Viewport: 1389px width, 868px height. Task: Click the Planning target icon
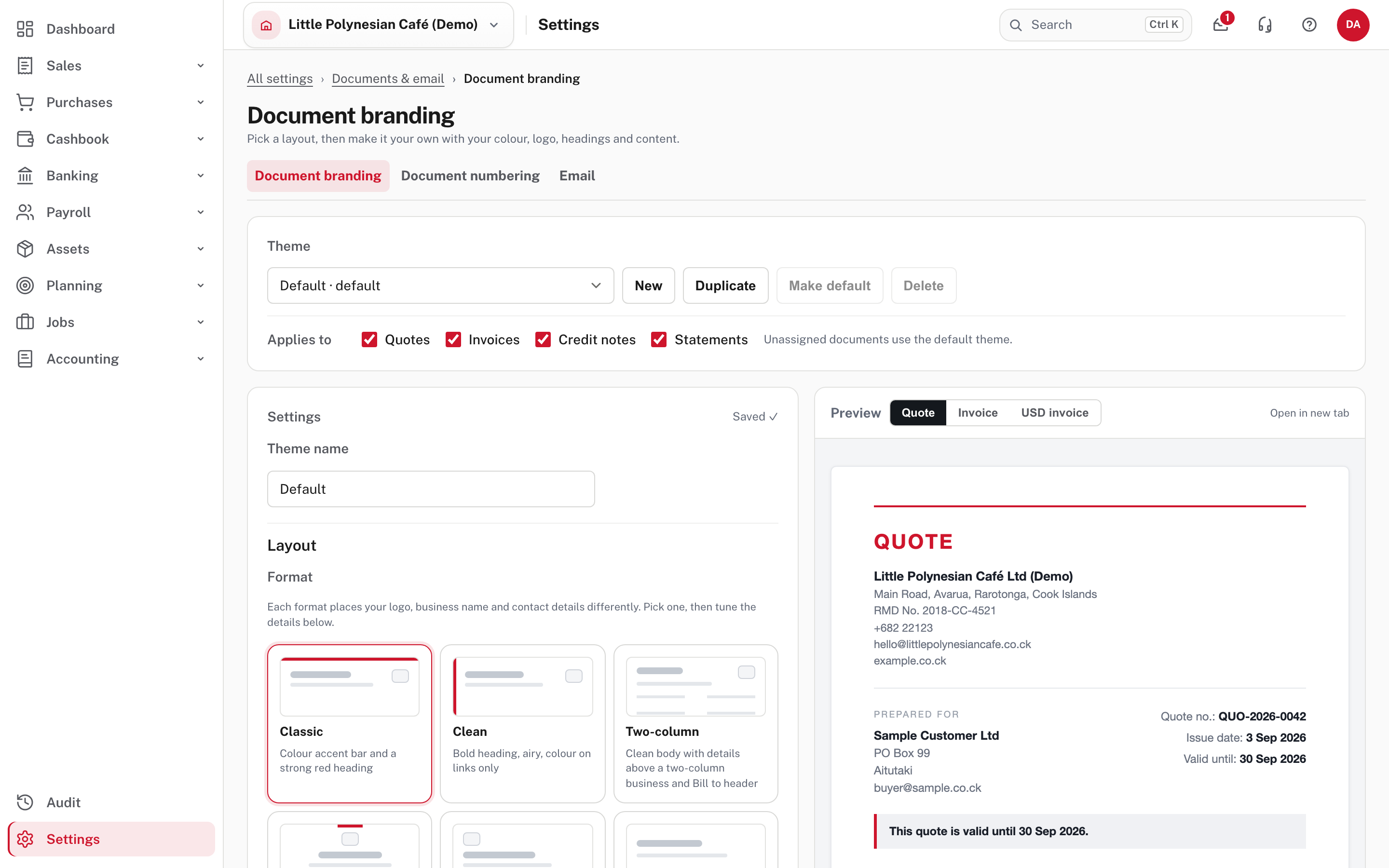25,285
